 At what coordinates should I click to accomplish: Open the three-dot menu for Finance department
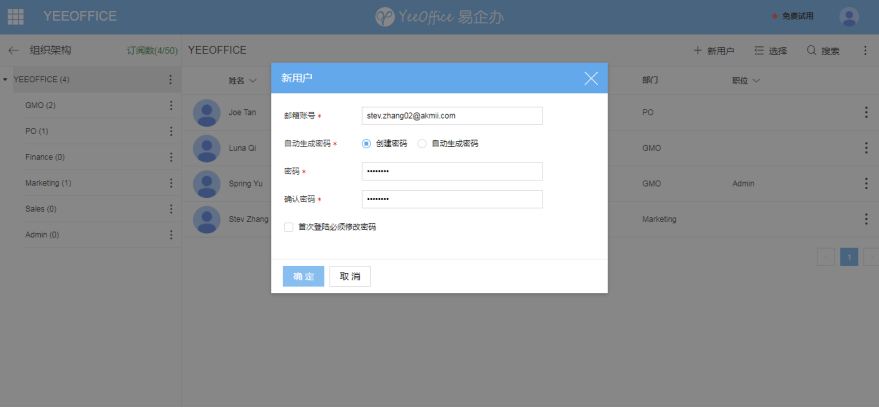click(170, 157)
